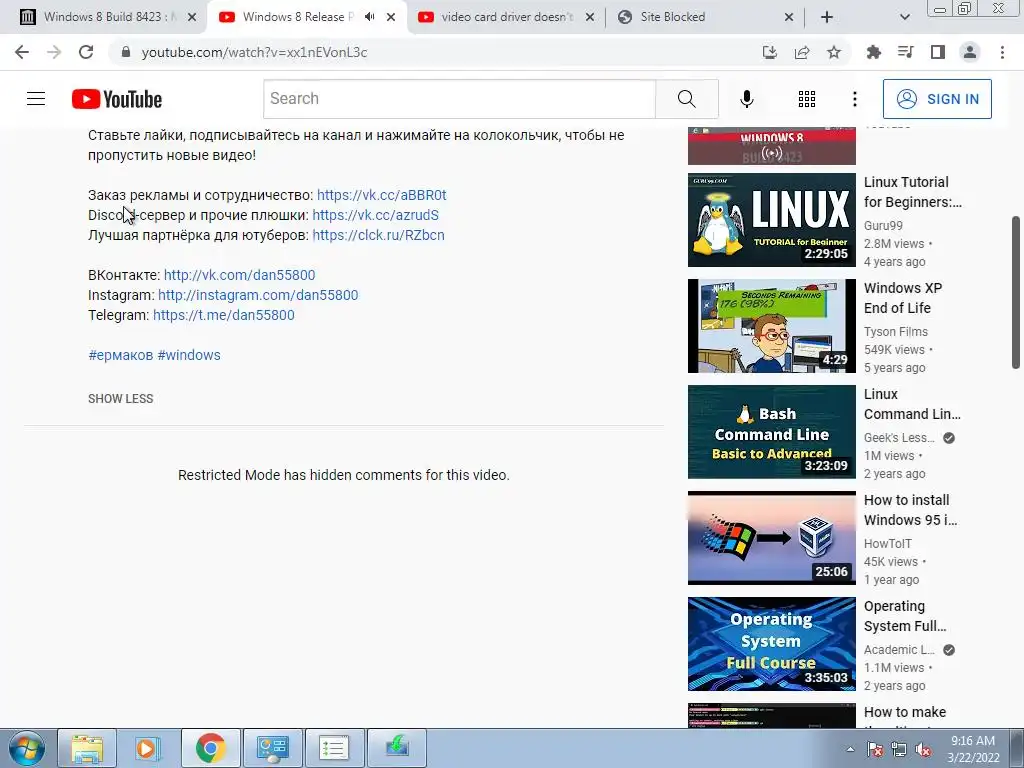1024x768 pixels.
Task: Click the install app icon in address bar
Action: pyautogui.click(x=770, y=52)
